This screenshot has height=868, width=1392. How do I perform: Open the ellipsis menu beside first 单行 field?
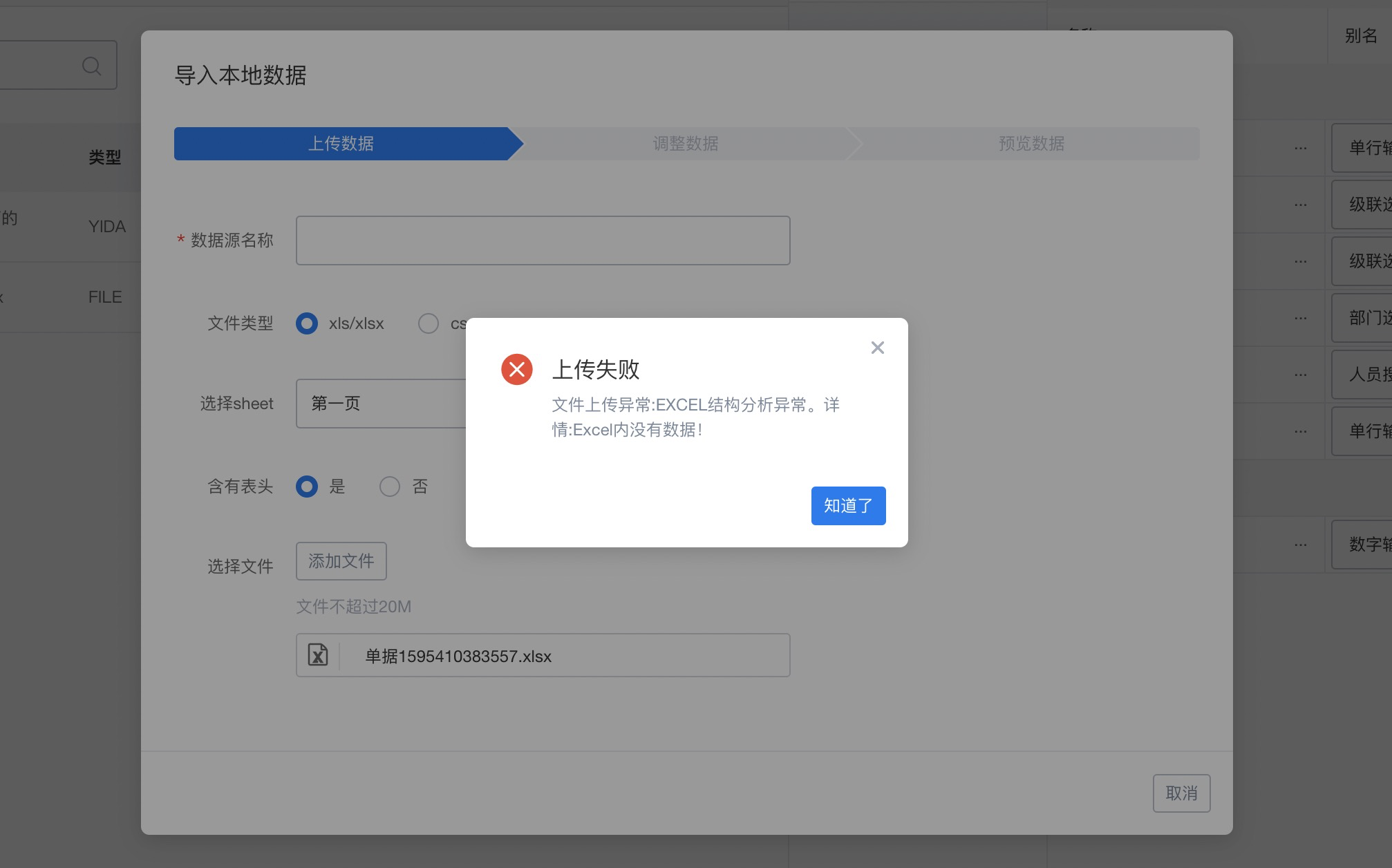[1300, 148]
